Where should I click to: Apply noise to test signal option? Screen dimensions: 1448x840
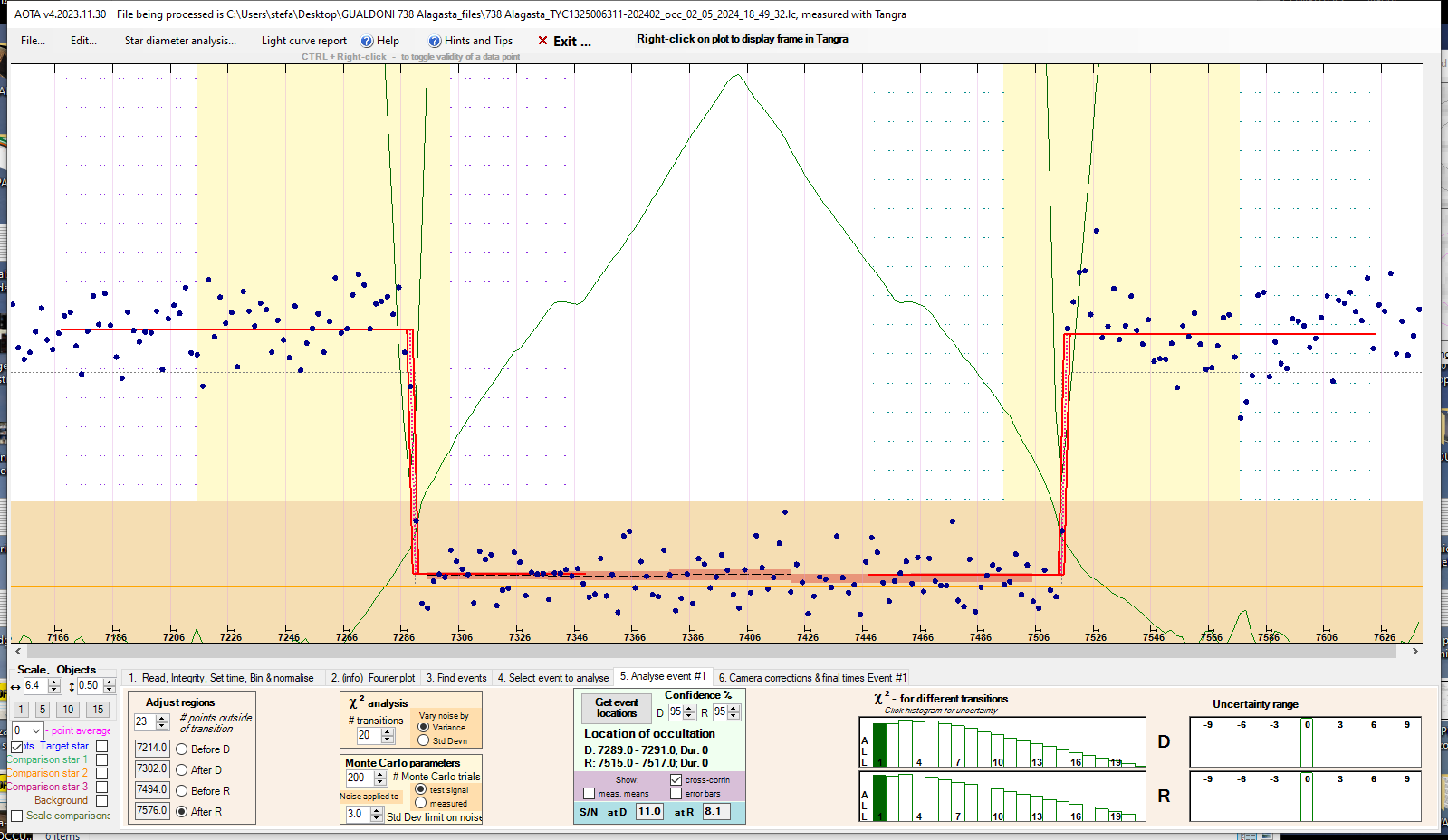[421, 789]
